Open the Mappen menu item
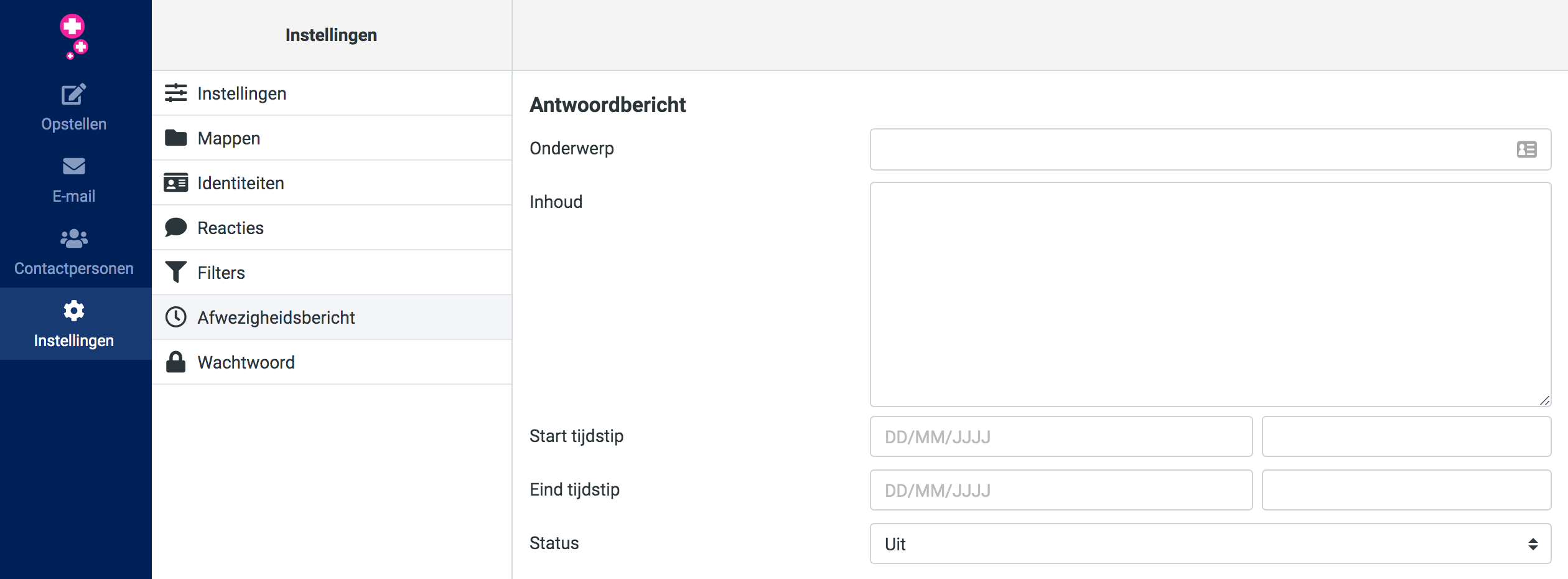The height and width of the screenshot is (579, 1568). click(332, 138)
